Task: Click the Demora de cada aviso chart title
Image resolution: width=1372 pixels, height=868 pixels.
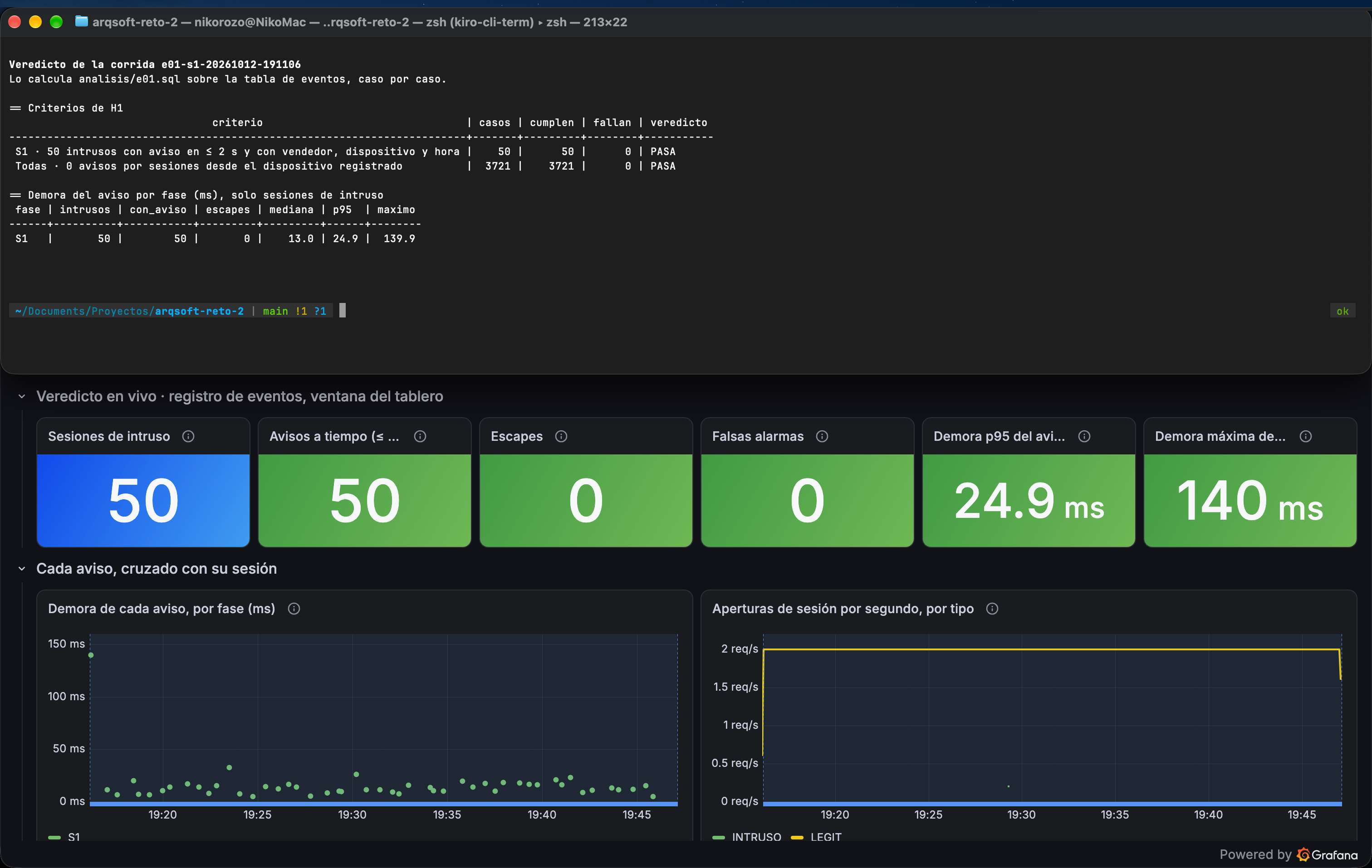Action: point(161,609)
